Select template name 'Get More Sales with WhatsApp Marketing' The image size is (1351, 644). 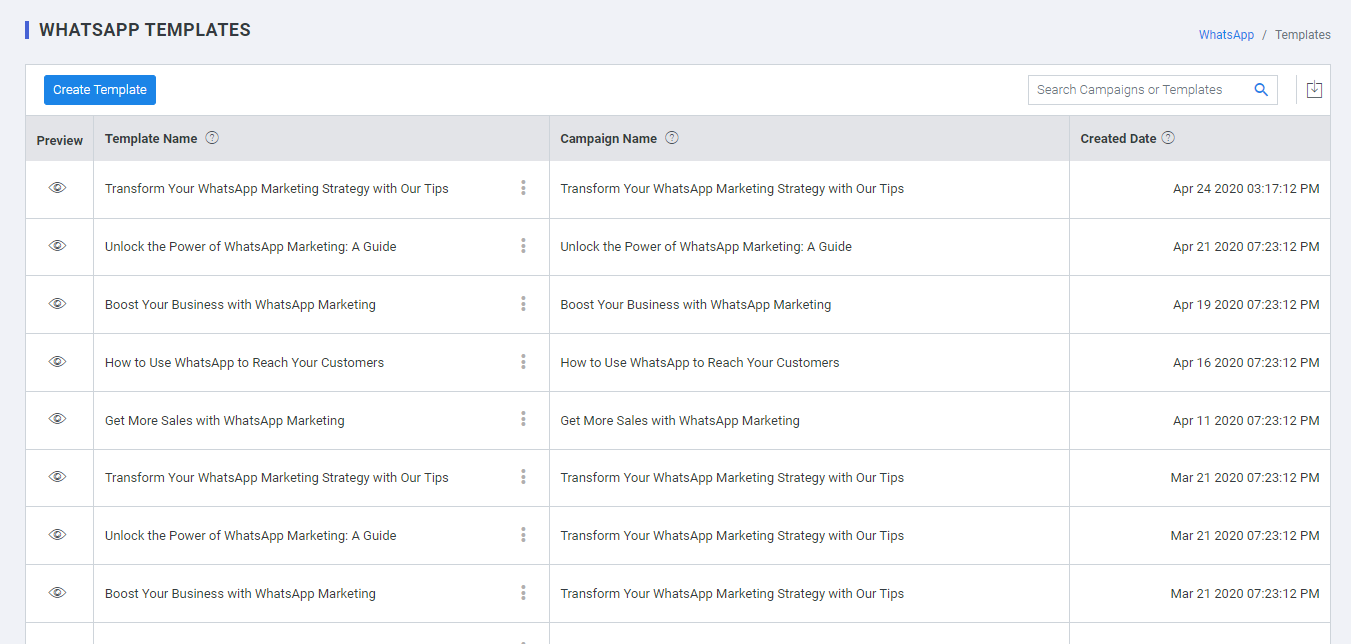coord(225,421)
